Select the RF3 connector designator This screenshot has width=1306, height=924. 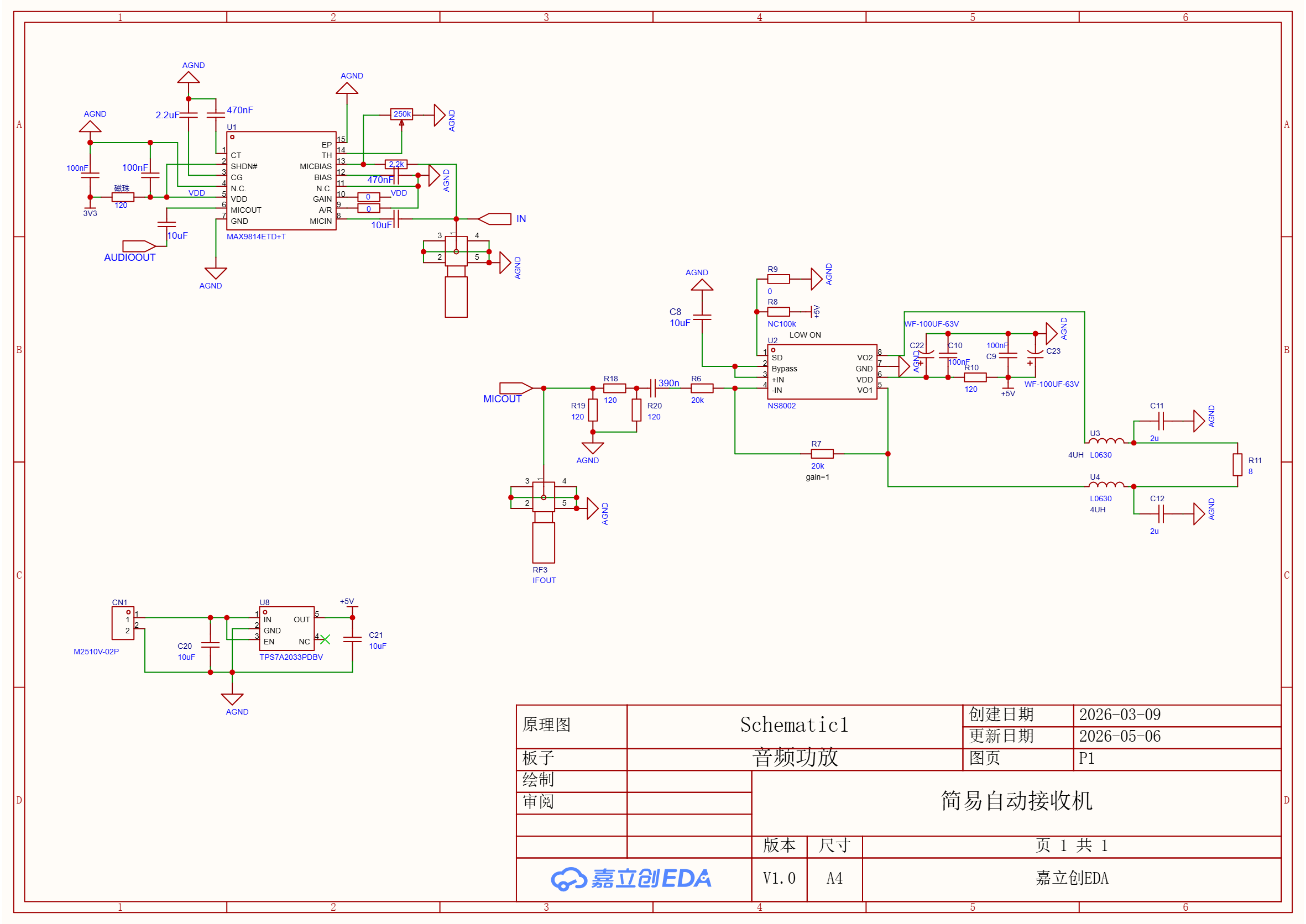tap(540, 570)
